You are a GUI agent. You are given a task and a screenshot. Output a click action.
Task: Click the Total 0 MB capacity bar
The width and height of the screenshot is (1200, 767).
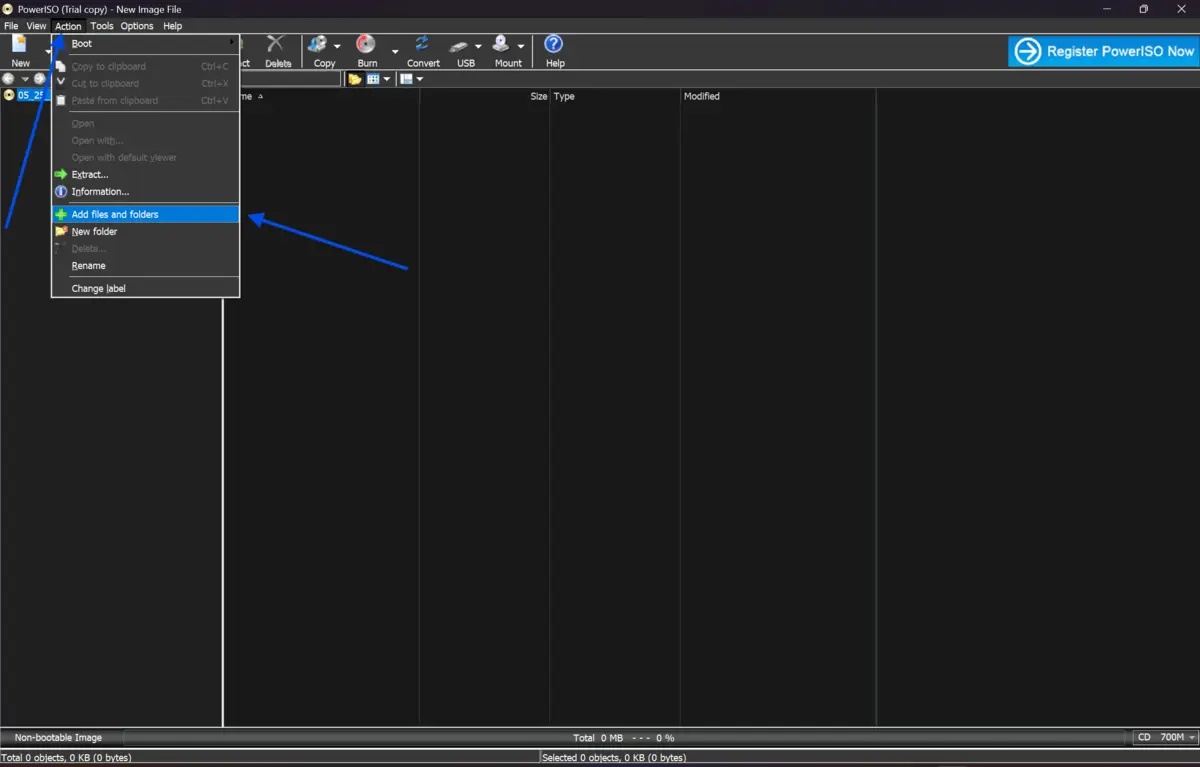pos(624,737)
